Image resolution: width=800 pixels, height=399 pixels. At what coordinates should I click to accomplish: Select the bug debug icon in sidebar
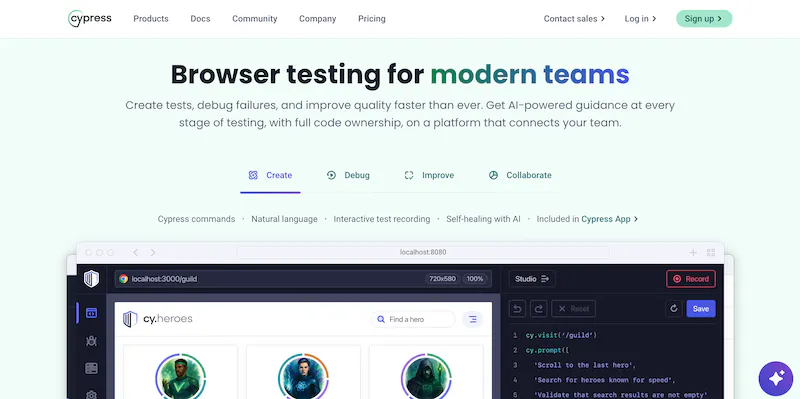(x=91, y=341)
